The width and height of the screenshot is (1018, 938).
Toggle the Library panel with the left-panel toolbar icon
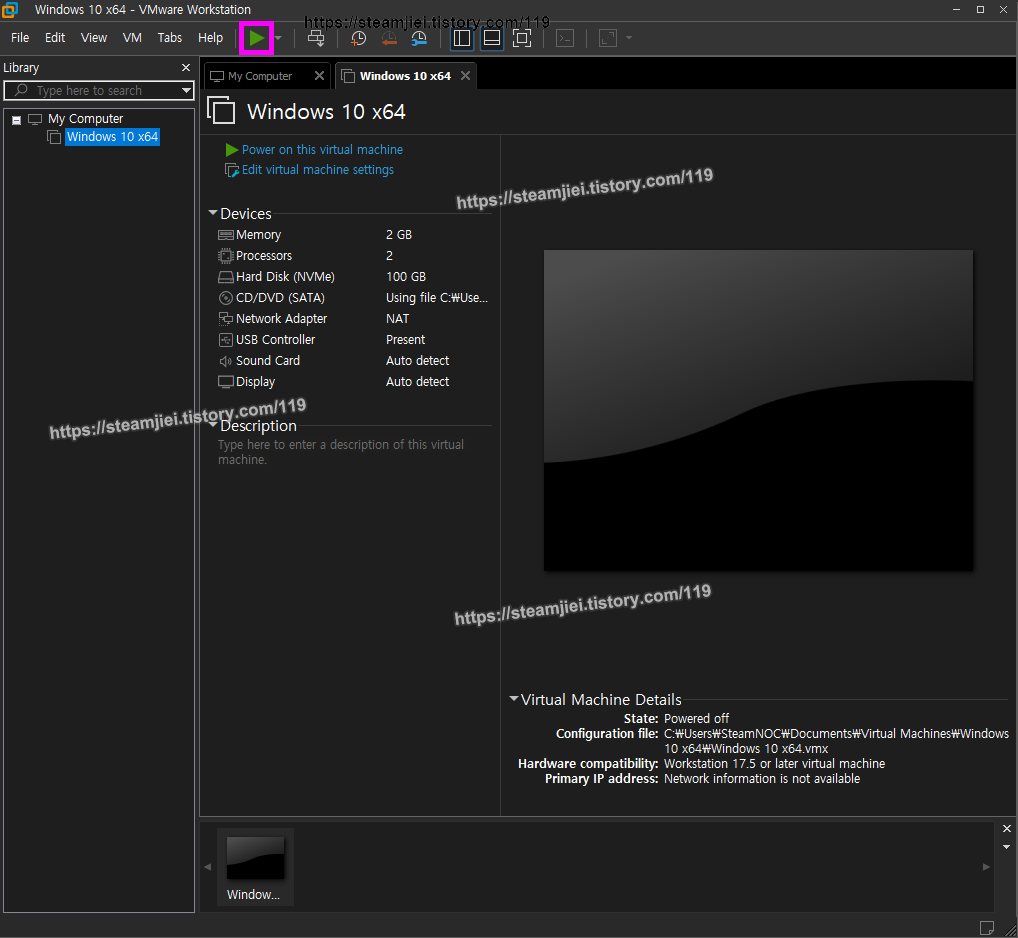click(461, 38)
